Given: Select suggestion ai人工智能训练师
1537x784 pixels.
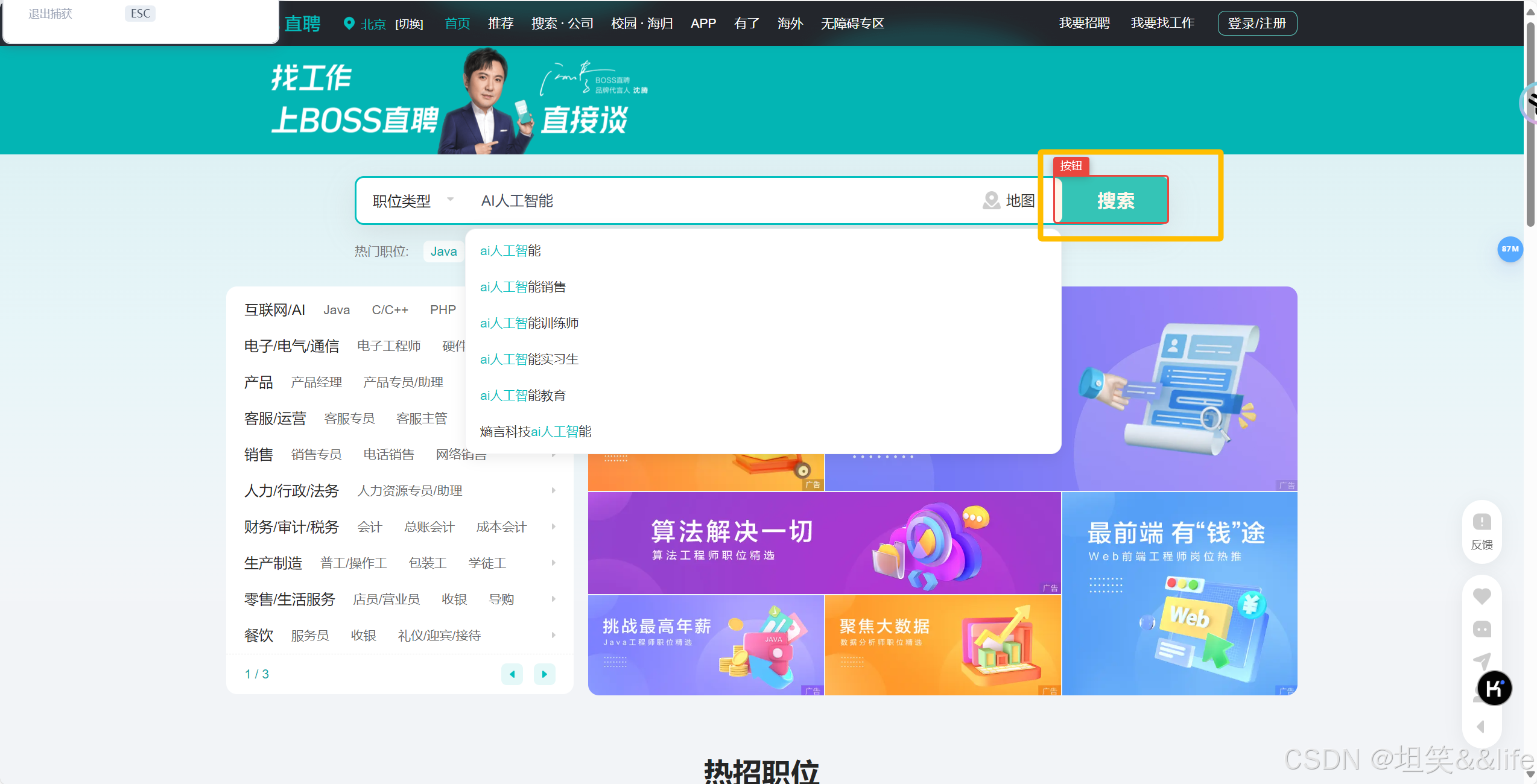Looking at the screenshot, I should pyautogui.click(x=529, y=323).
